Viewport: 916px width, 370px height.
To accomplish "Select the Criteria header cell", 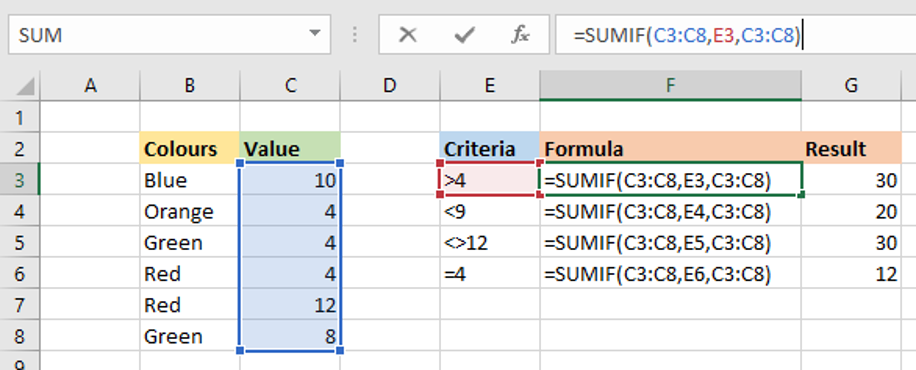I will (490, 148).
